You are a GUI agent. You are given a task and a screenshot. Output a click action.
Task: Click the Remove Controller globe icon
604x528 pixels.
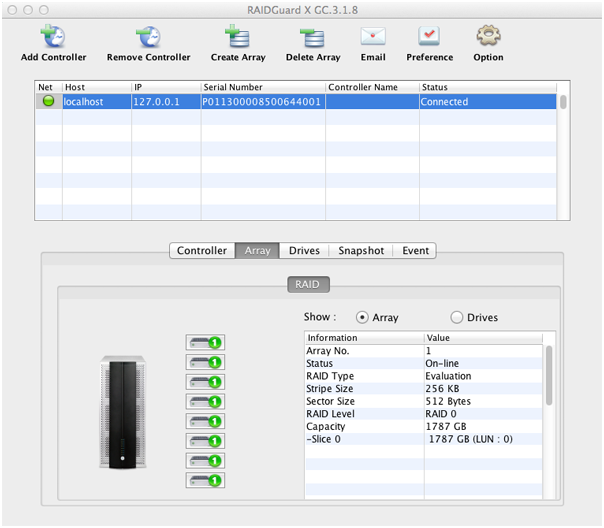tap(148, 36)
